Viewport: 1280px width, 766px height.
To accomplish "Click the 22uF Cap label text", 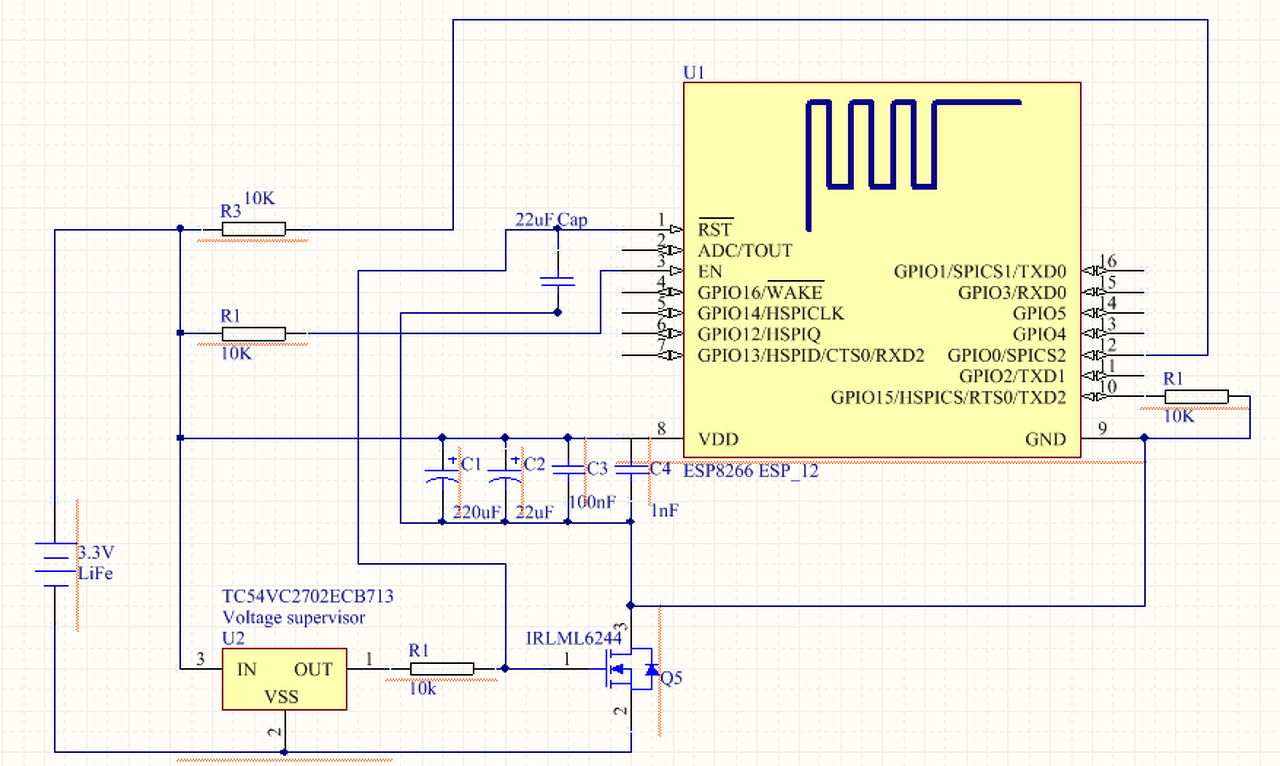I will click(x=551, y=220).
